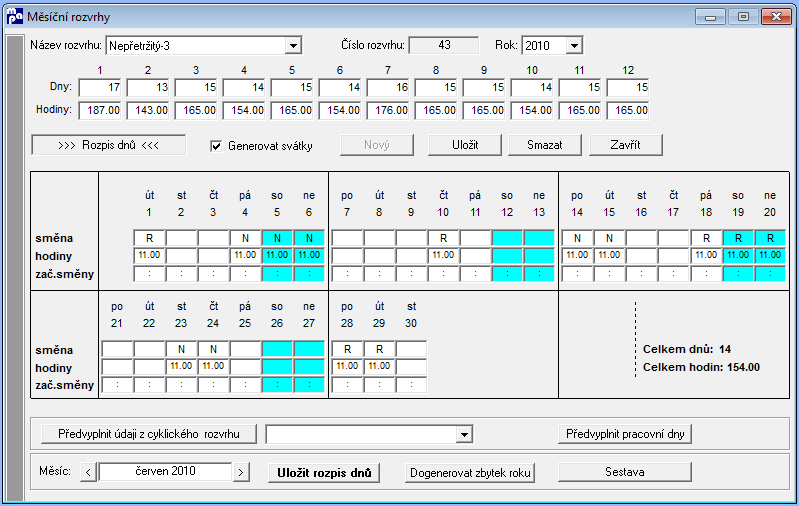
Task: Click the směna cell for day 29
Action: (380, 350)
